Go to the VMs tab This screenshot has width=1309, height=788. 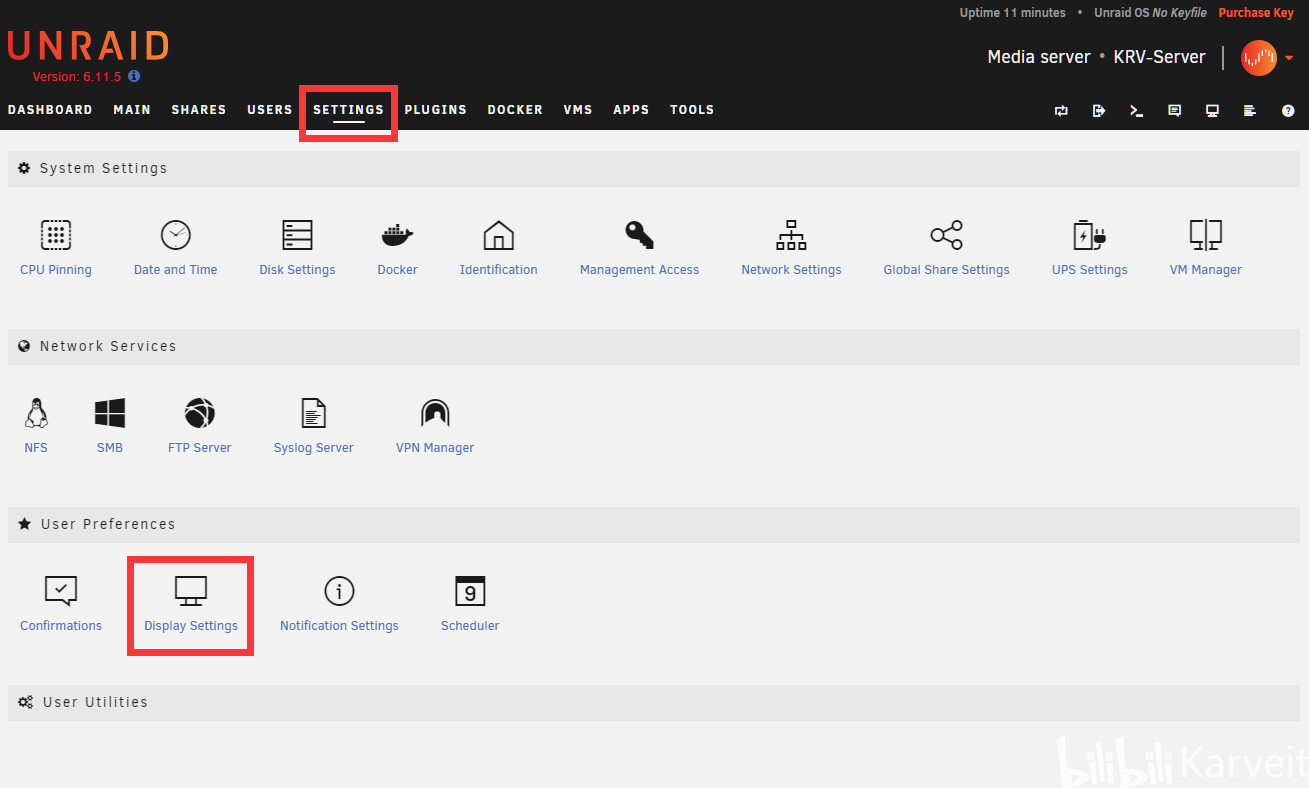578,110
